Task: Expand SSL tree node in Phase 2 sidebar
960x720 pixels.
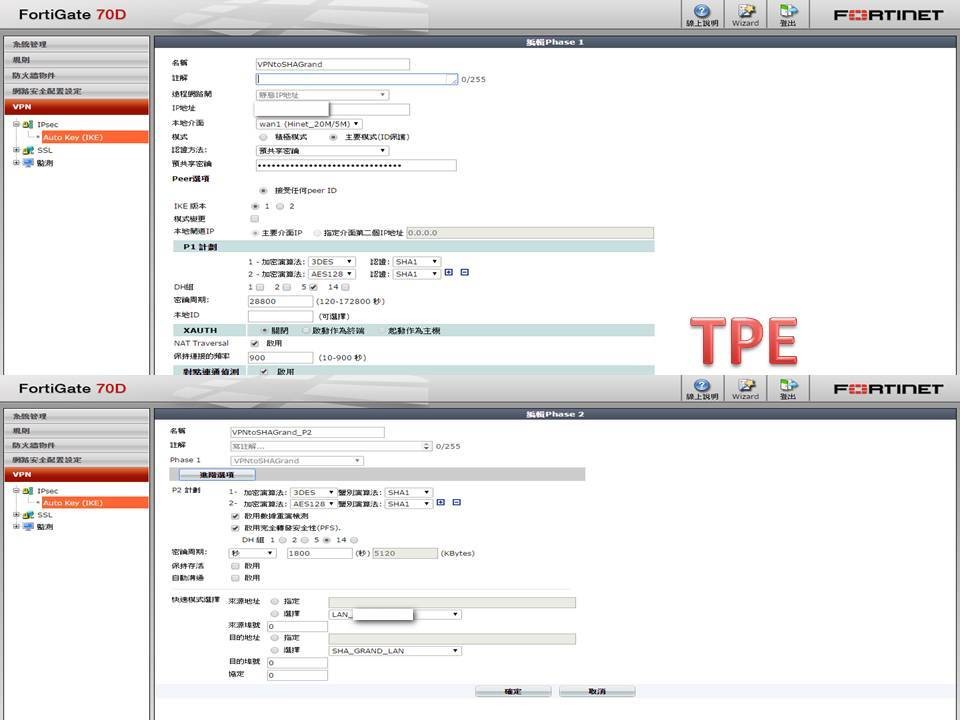Action: click(x=17, y=515)
